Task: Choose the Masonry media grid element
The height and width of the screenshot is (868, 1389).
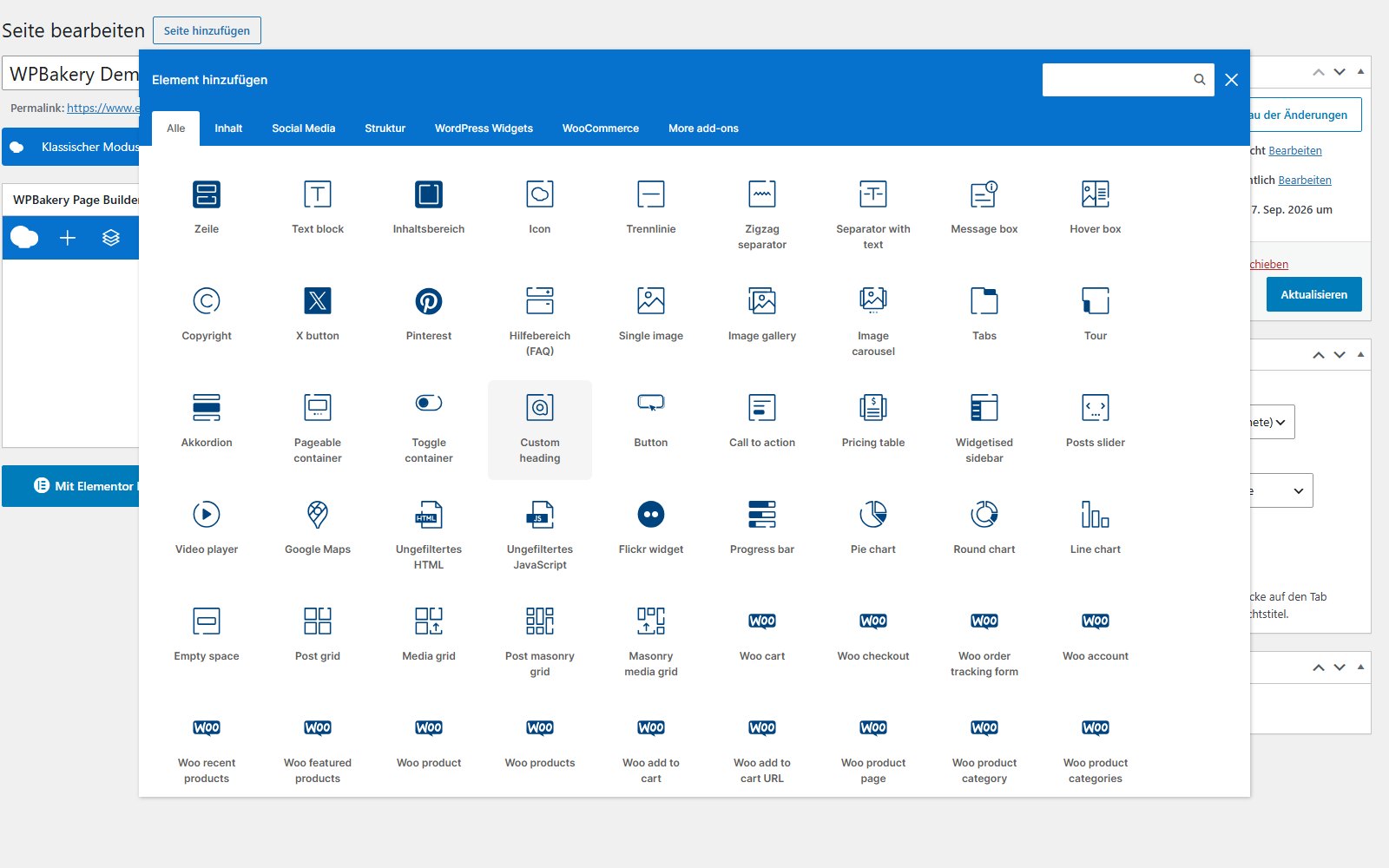Action: [x=651, y=641]
